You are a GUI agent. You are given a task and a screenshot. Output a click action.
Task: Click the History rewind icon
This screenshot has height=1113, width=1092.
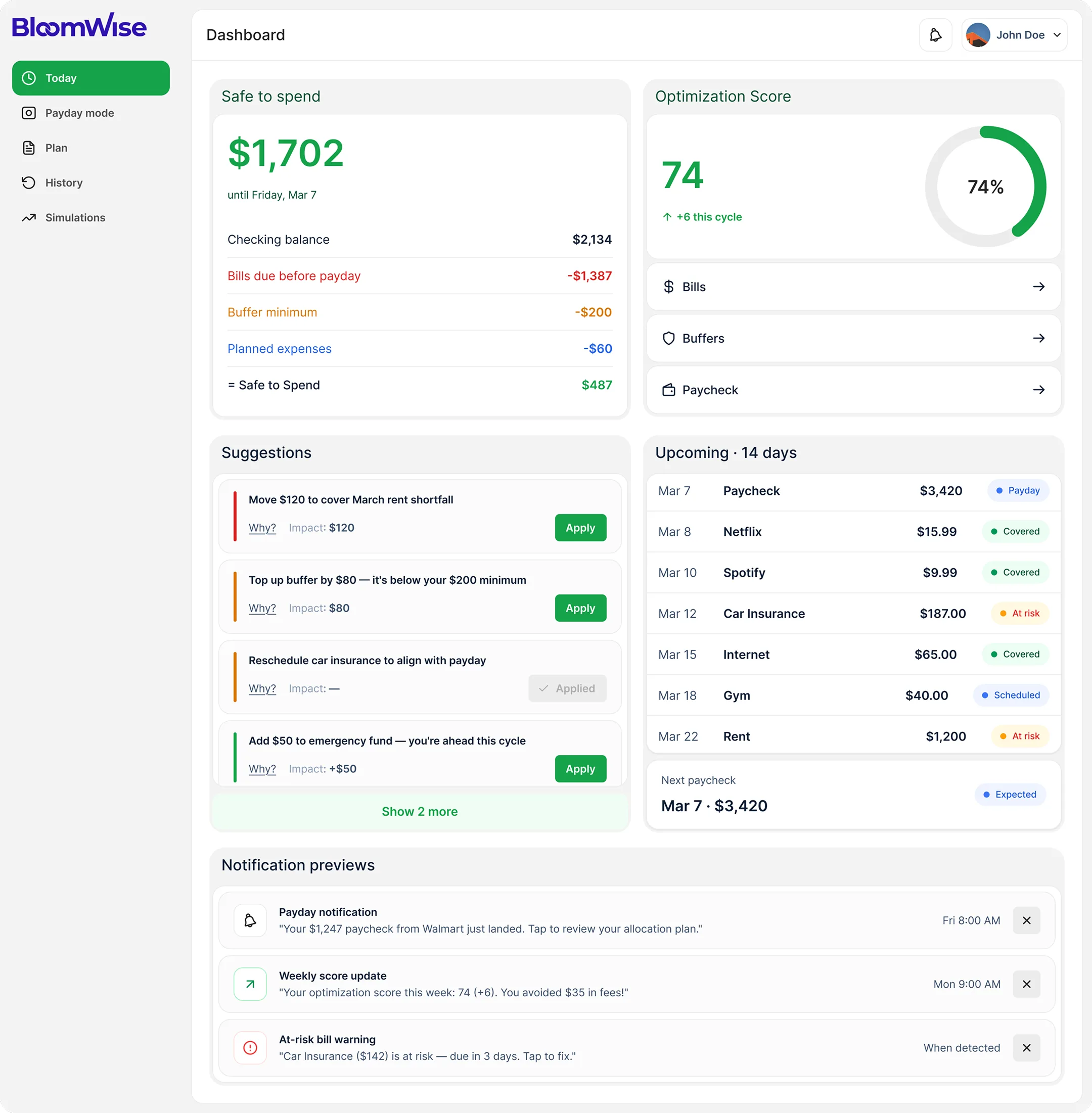click(29, 183)
